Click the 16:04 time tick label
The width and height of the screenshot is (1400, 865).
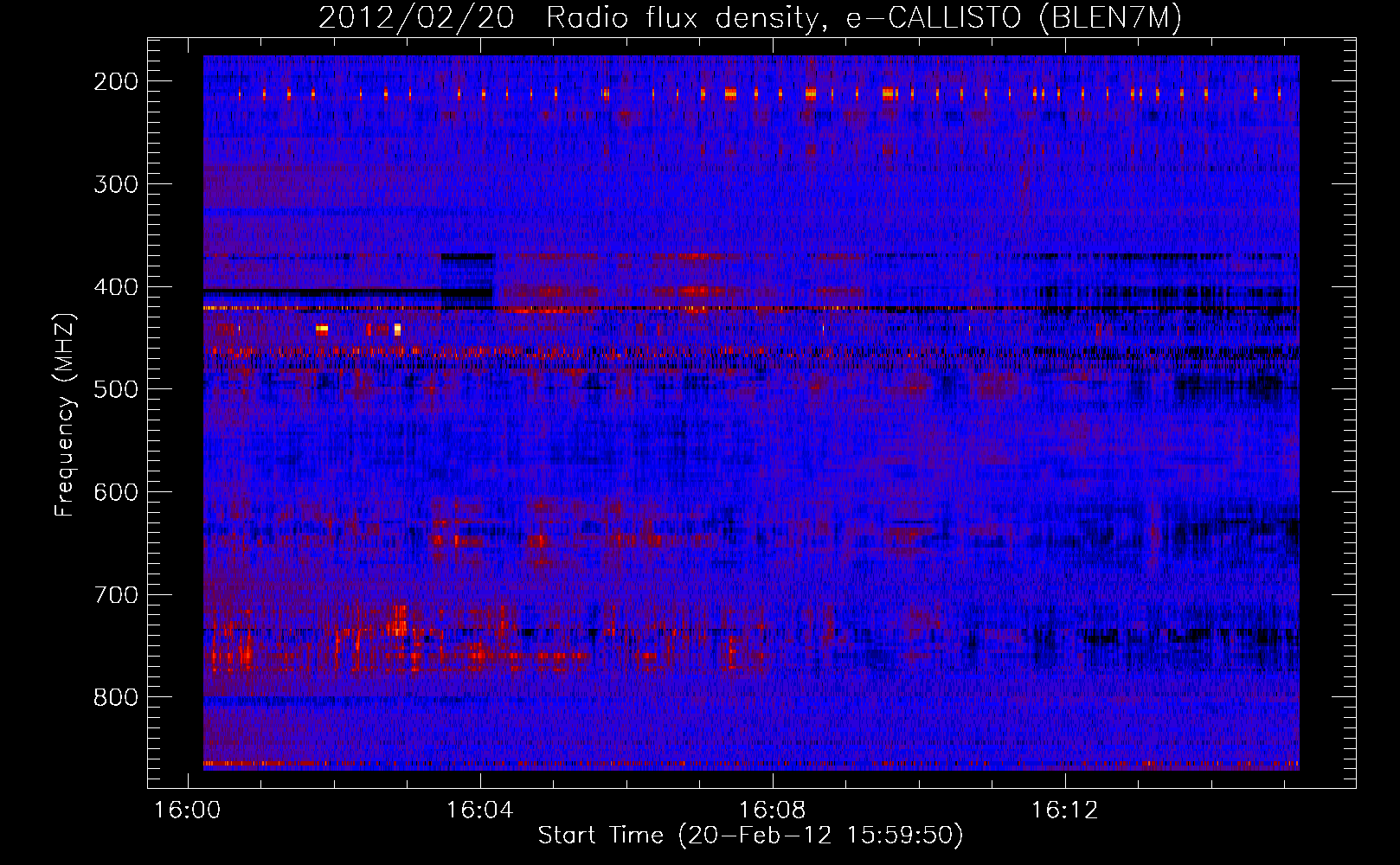(x=480, y=811)
